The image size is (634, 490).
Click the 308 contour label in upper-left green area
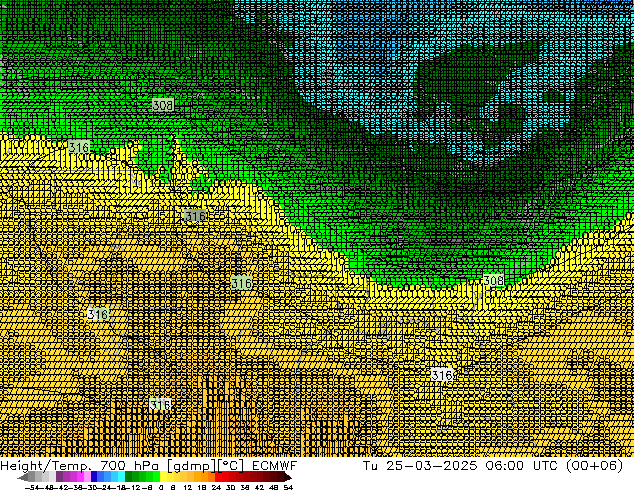pos(163,106)
